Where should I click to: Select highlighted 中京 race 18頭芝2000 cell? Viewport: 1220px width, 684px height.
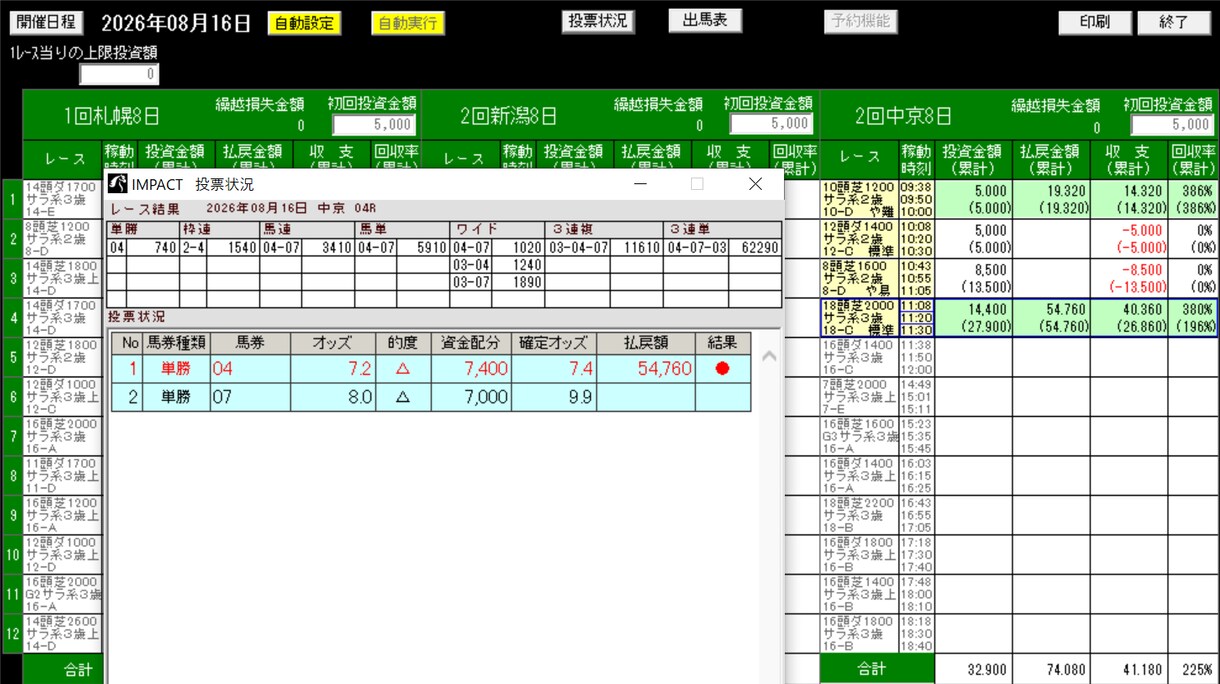click(x=858, y=317)
